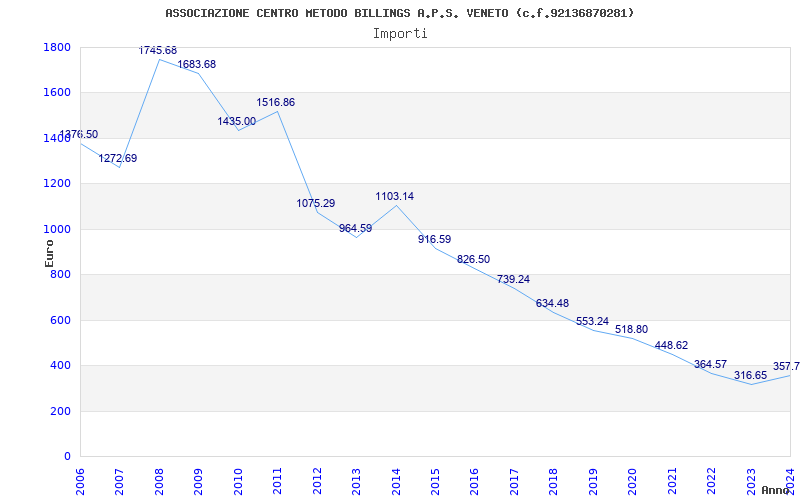Click the 2008 year axis label
Image resolution: width=800 pixels, height=500 pixels.
(159, 481)
